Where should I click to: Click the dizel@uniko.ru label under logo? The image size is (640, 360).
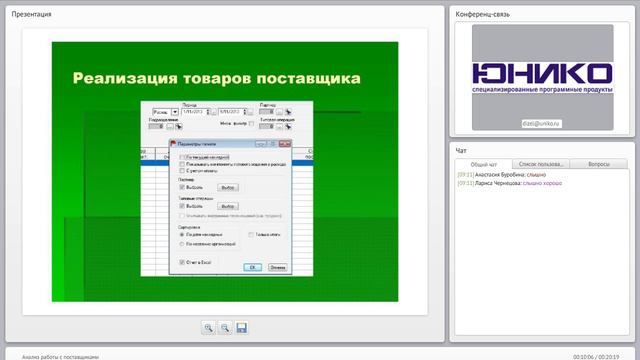click(541, 123)
